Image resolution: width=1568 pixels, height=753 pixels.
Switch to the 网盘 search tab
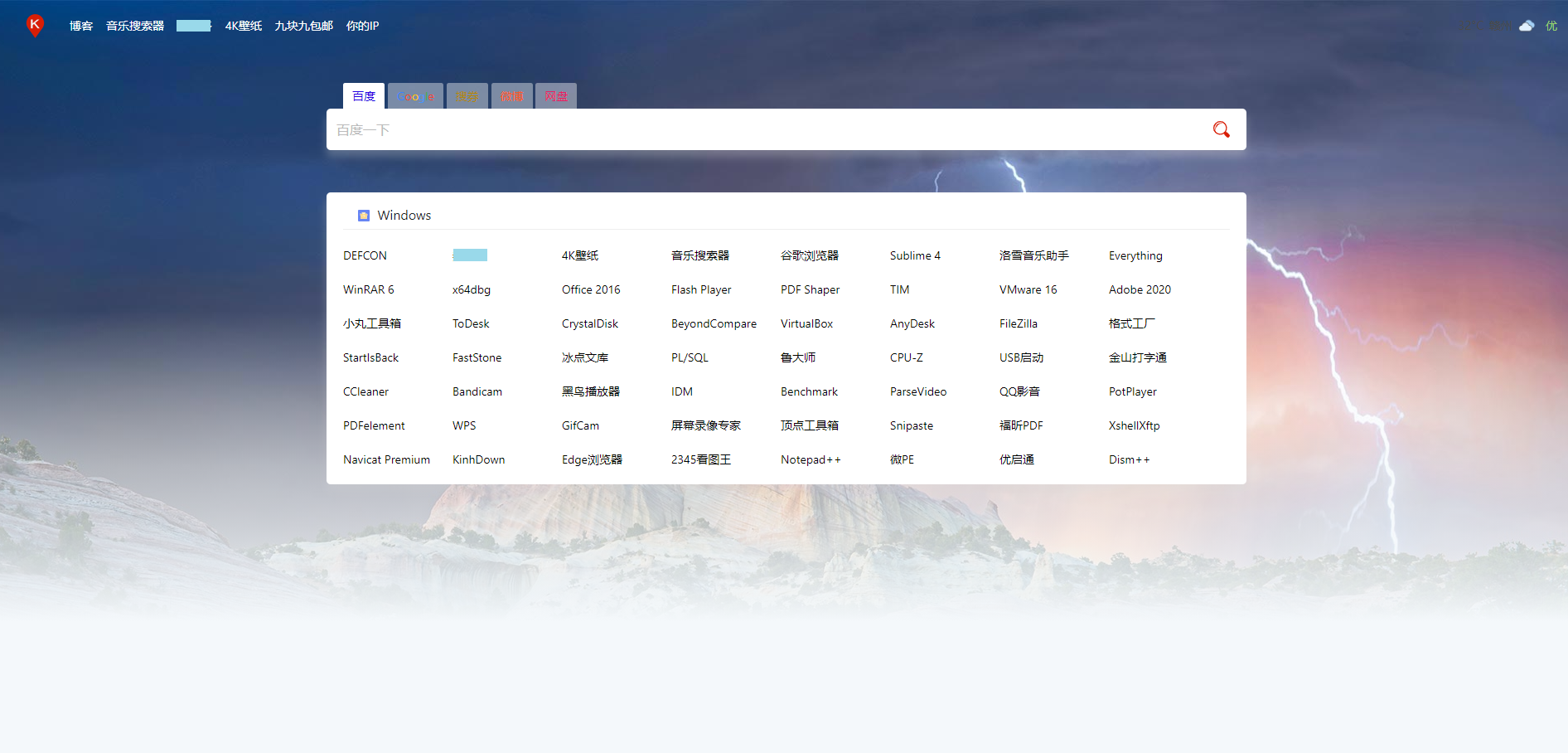[x=555, y=95]
